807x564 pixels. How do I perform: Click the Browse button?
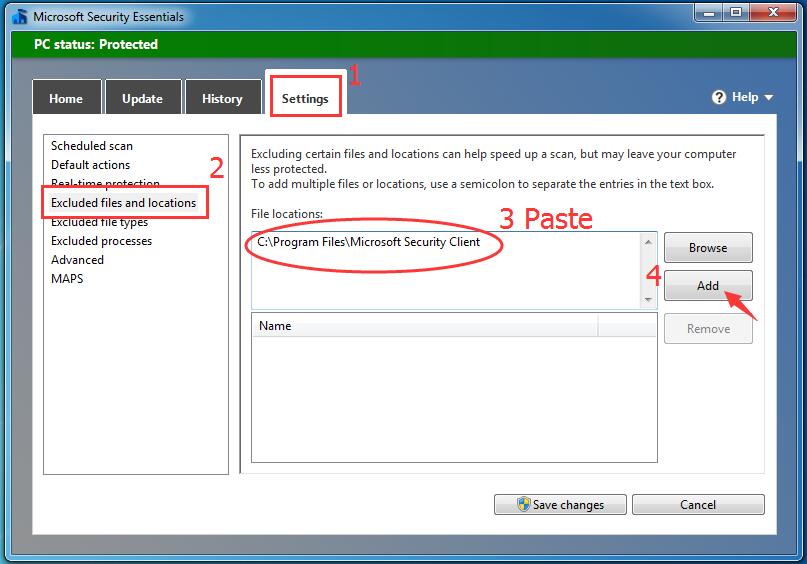708,248
